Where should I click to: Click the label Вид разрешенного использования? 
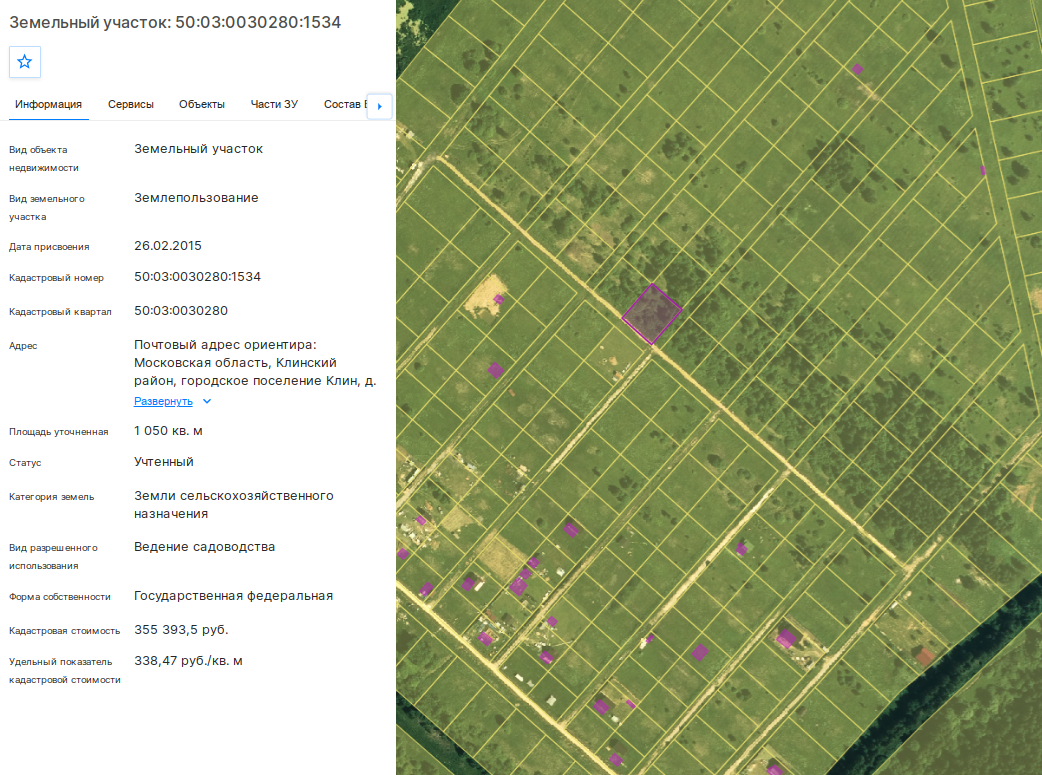pos(53,557)
